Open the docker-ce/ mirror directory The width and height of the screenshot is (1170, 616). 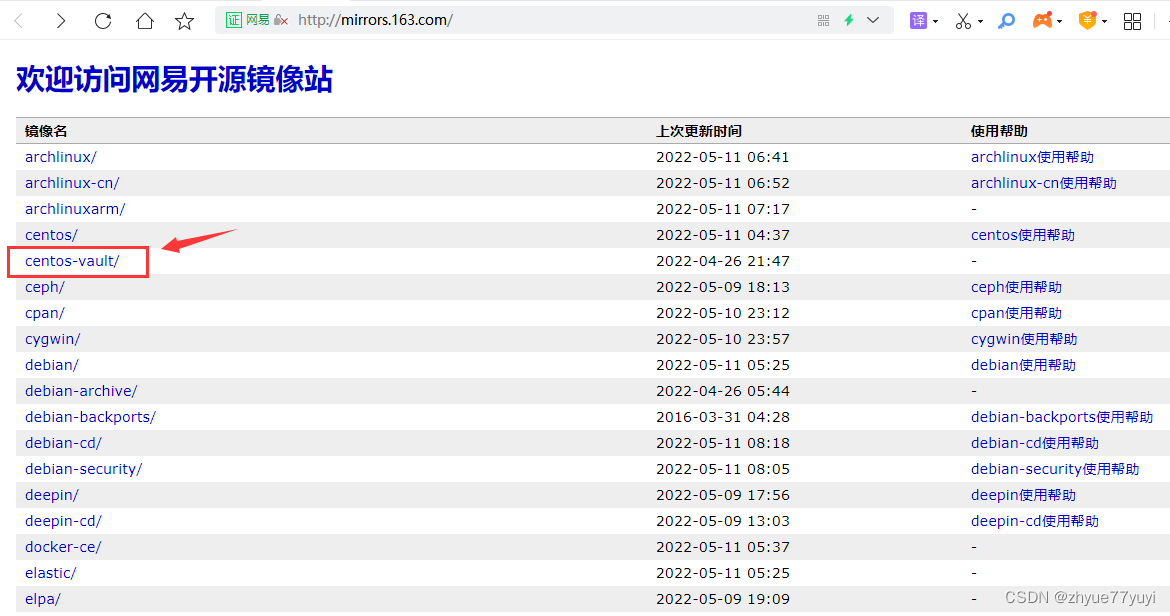(63, 547)
